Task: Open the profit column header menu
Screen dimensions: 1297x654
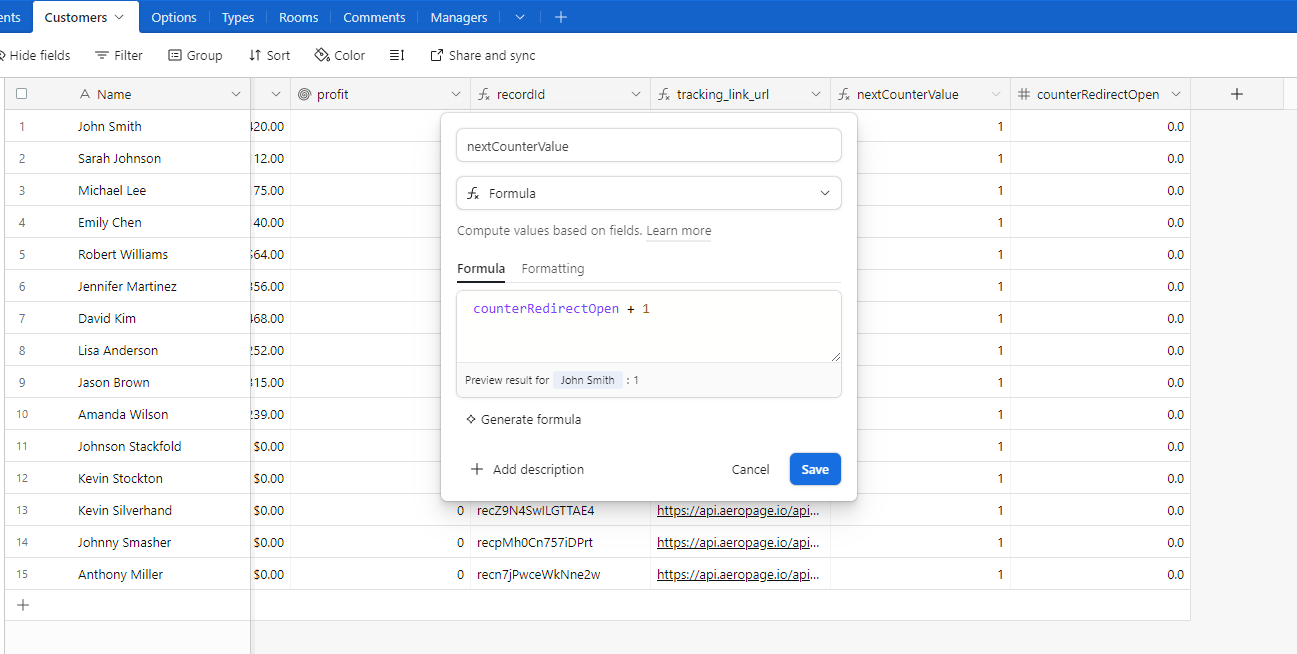Action: click(456, 94)
